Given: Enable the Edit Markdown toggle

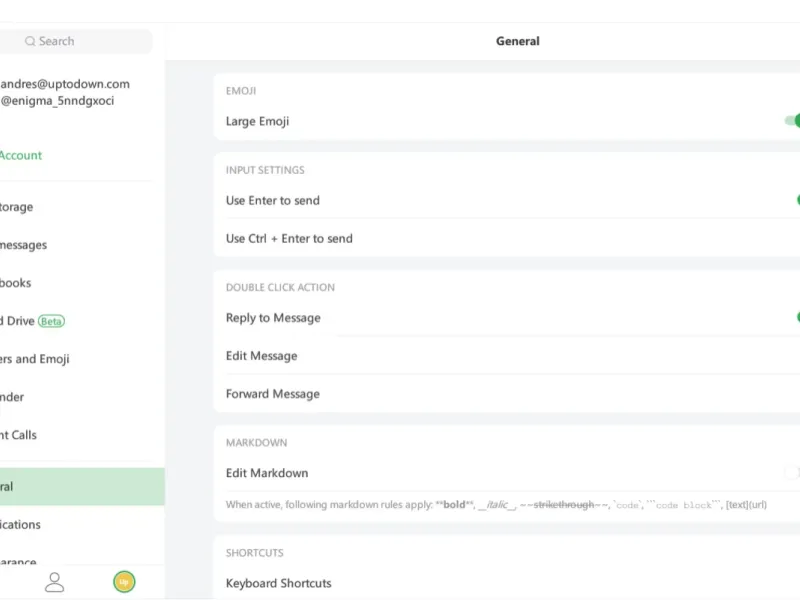Looking at the screenshot, I should tap(792, 473).
